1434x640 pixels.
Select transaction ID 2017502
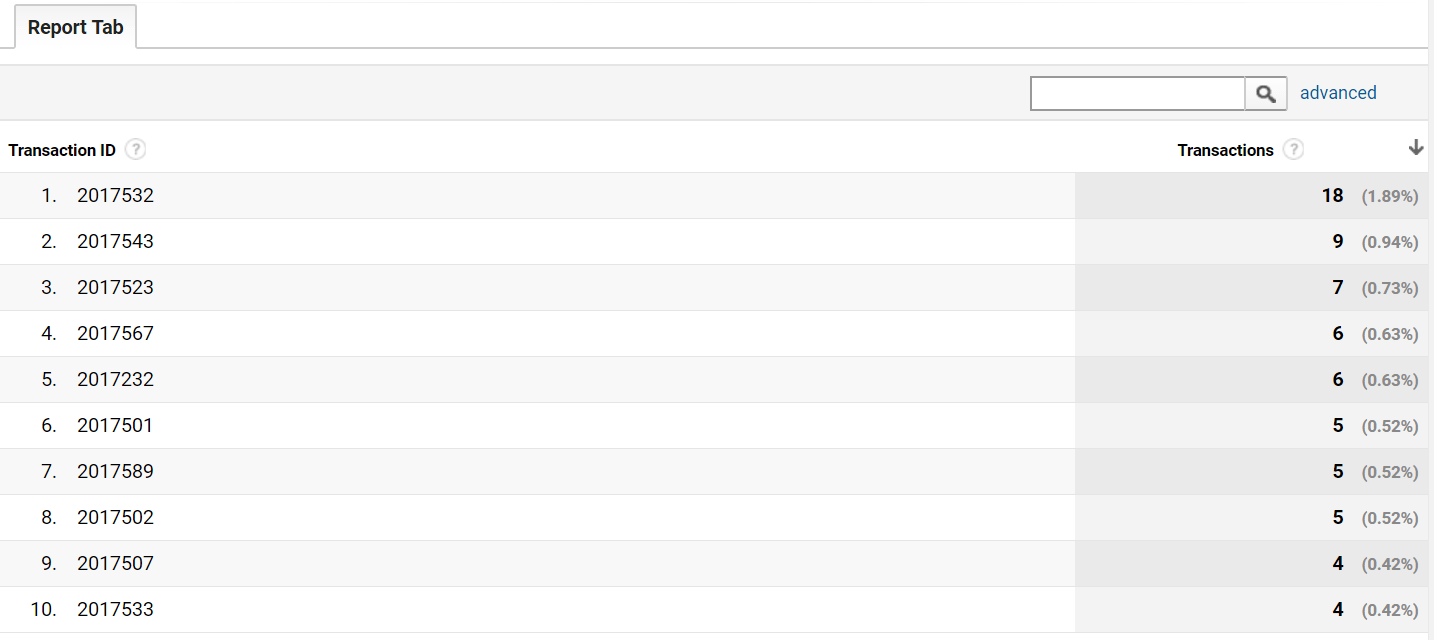[x=115, y=518]
